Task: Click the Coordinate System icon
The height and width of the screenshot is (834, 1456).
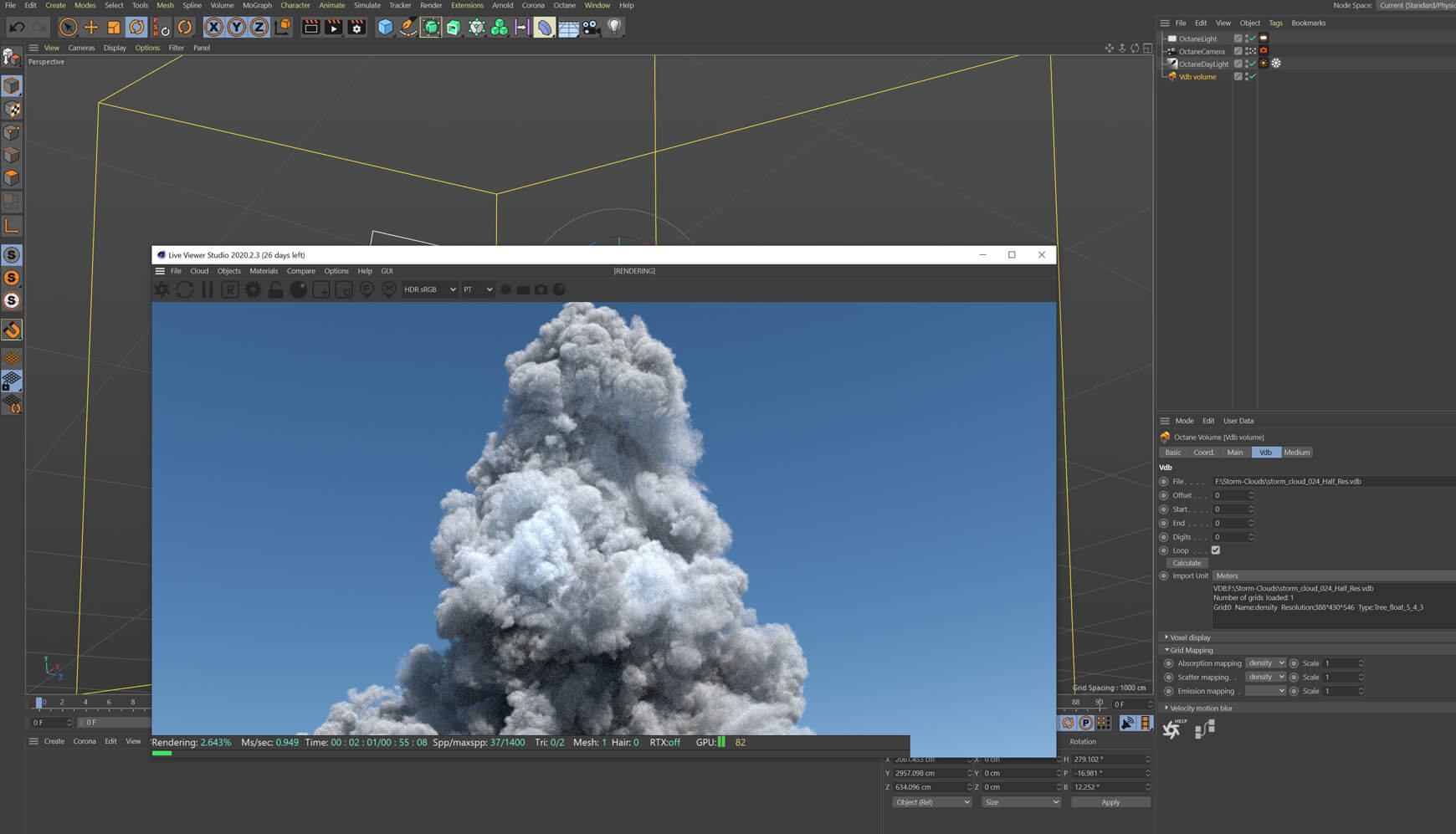Action: point(283,28)
